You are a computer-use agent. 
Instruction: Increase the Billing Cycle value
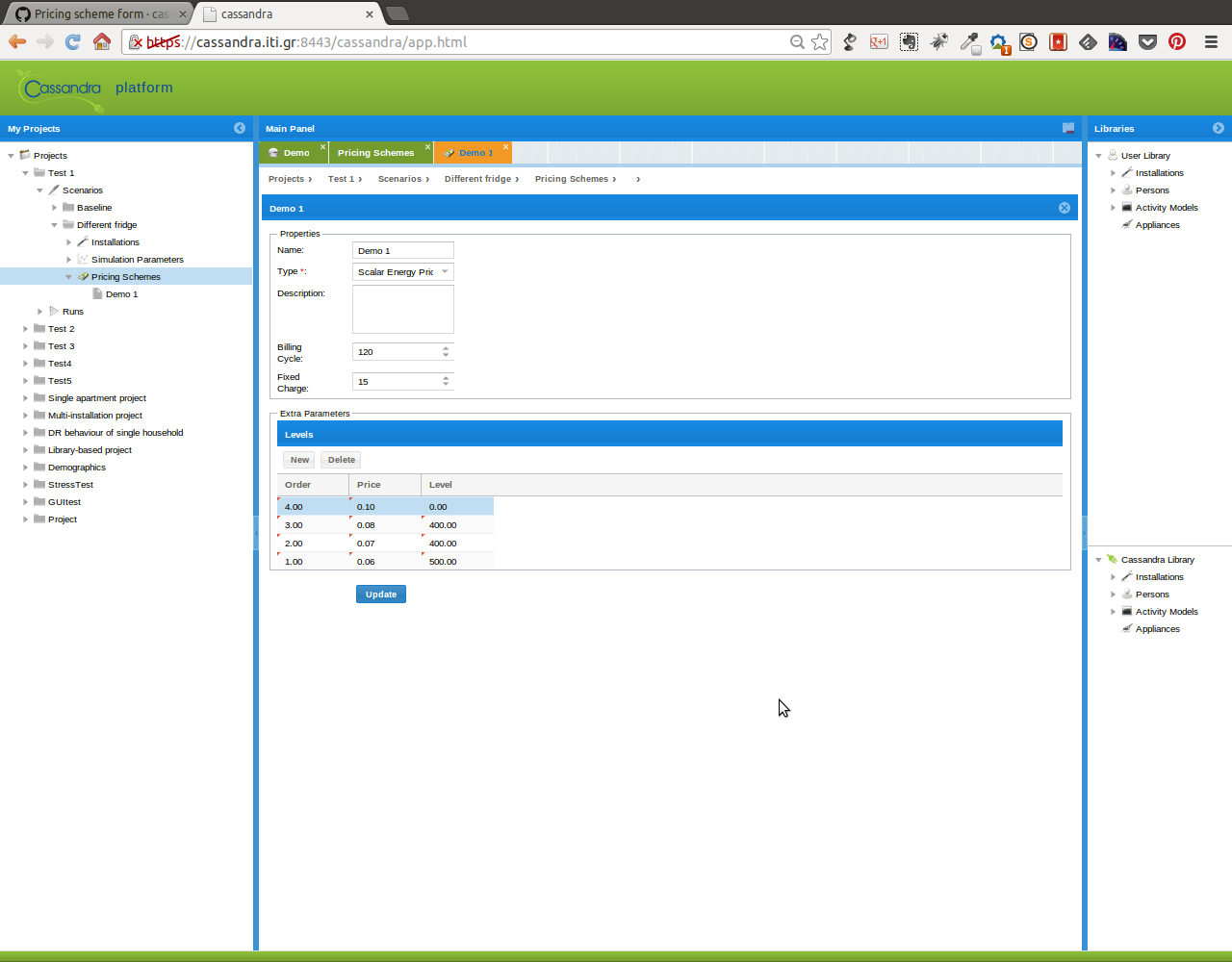pos(446,348)
